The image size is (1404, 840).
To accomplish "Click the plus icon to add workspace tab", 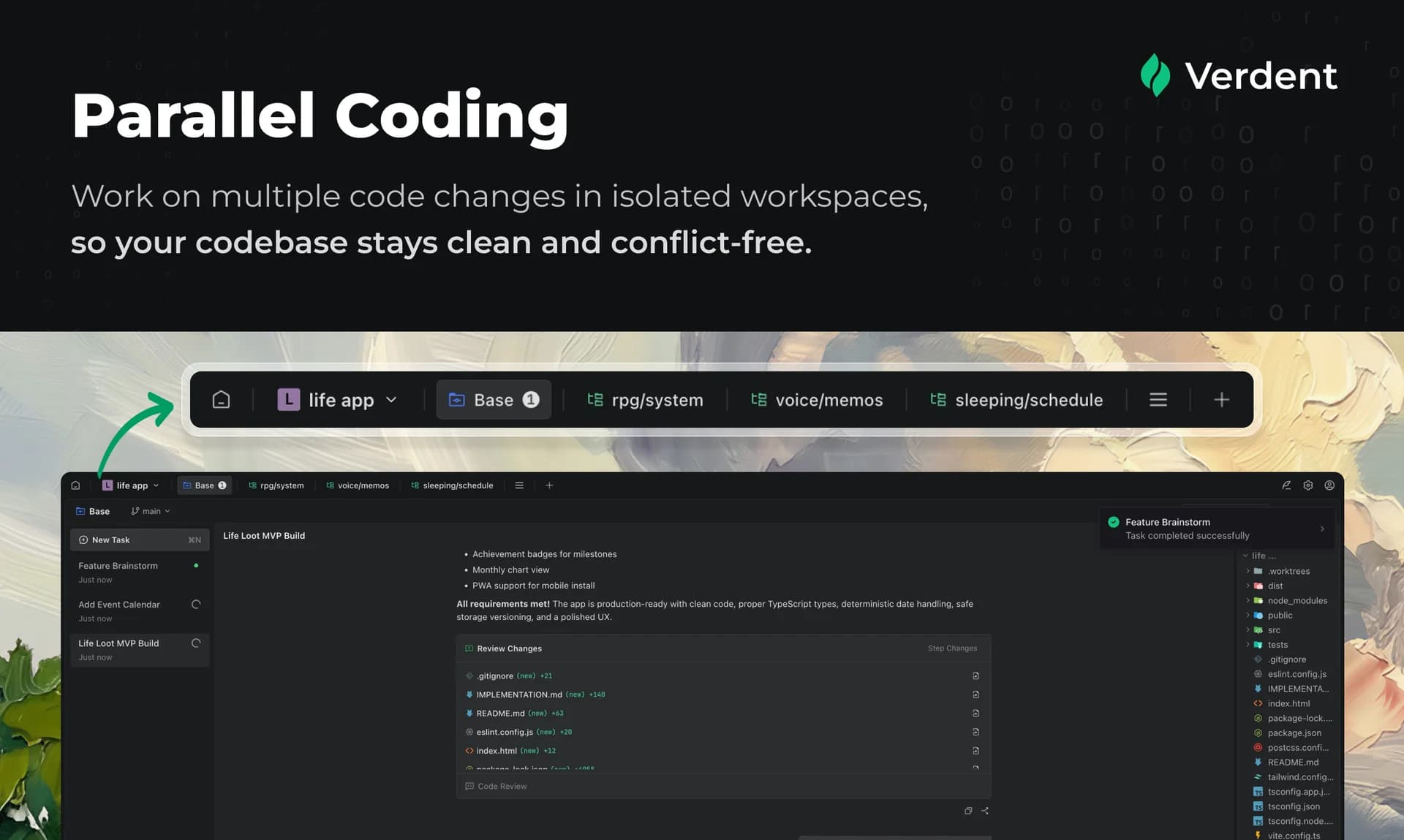I will coord(549,485).
